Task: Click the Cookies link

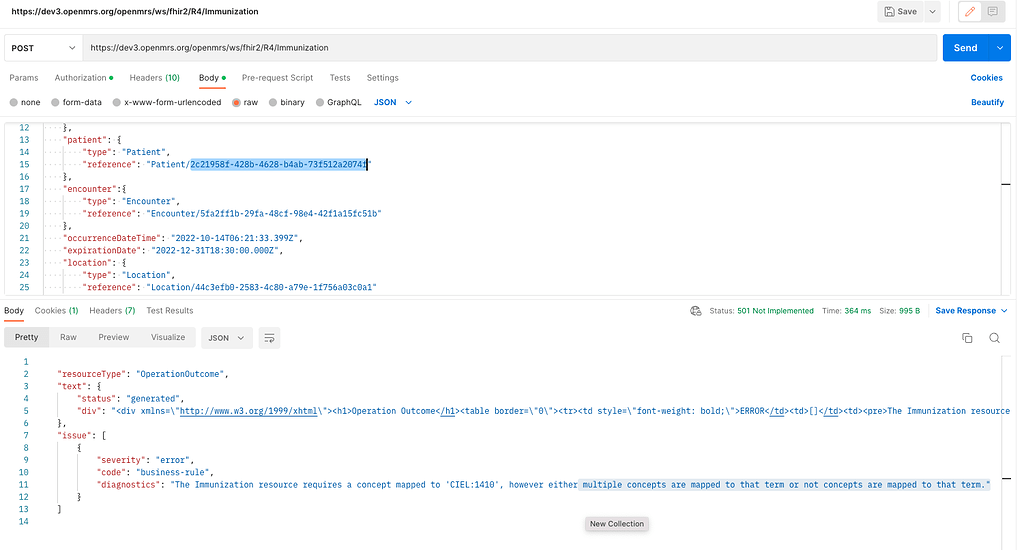Action: pyautogui.click(x=986, y=78)
